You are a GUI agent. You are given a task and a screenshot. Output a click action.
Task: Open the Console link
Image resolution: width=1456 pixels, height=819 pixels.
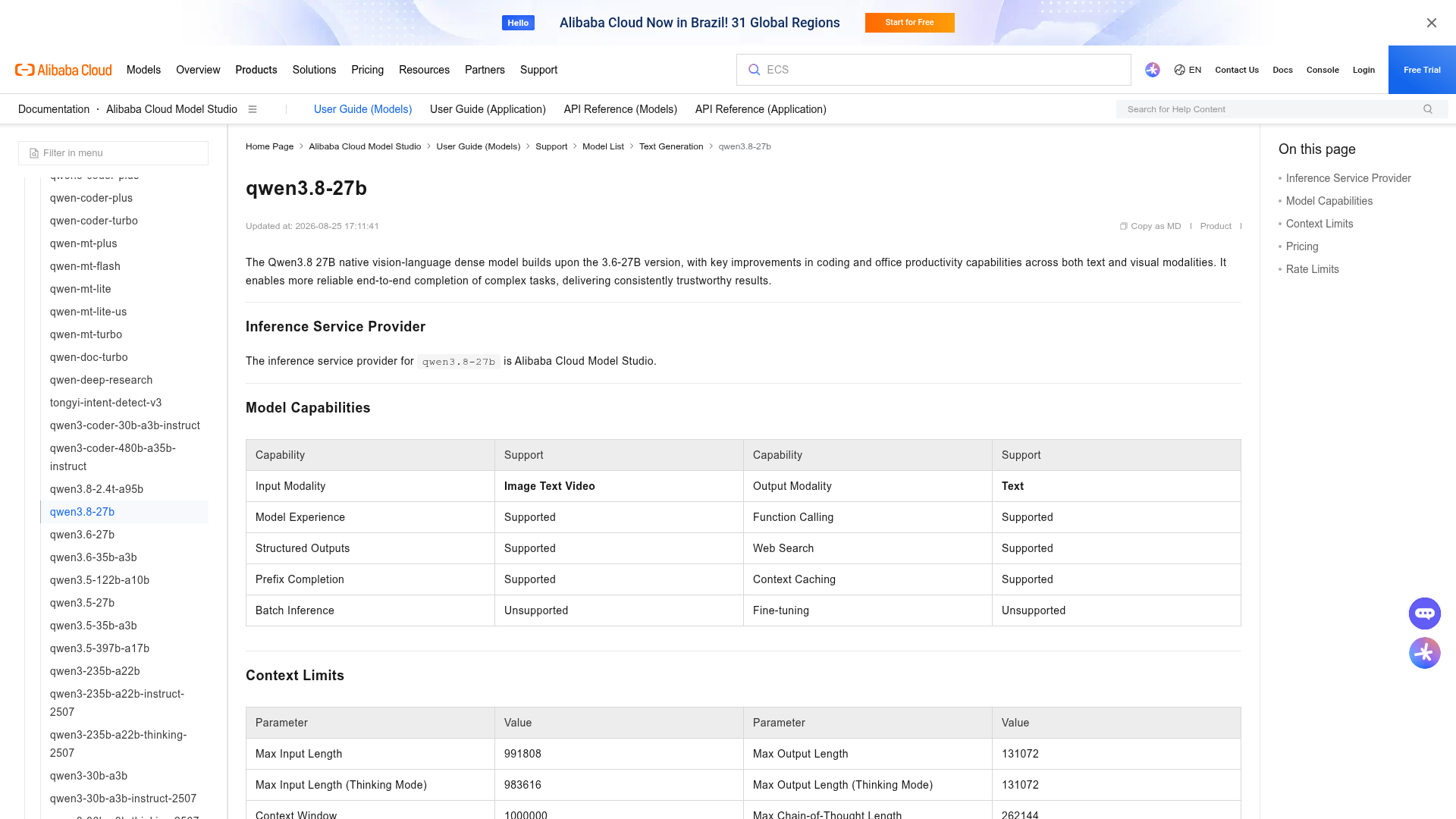click(1323, 70)
